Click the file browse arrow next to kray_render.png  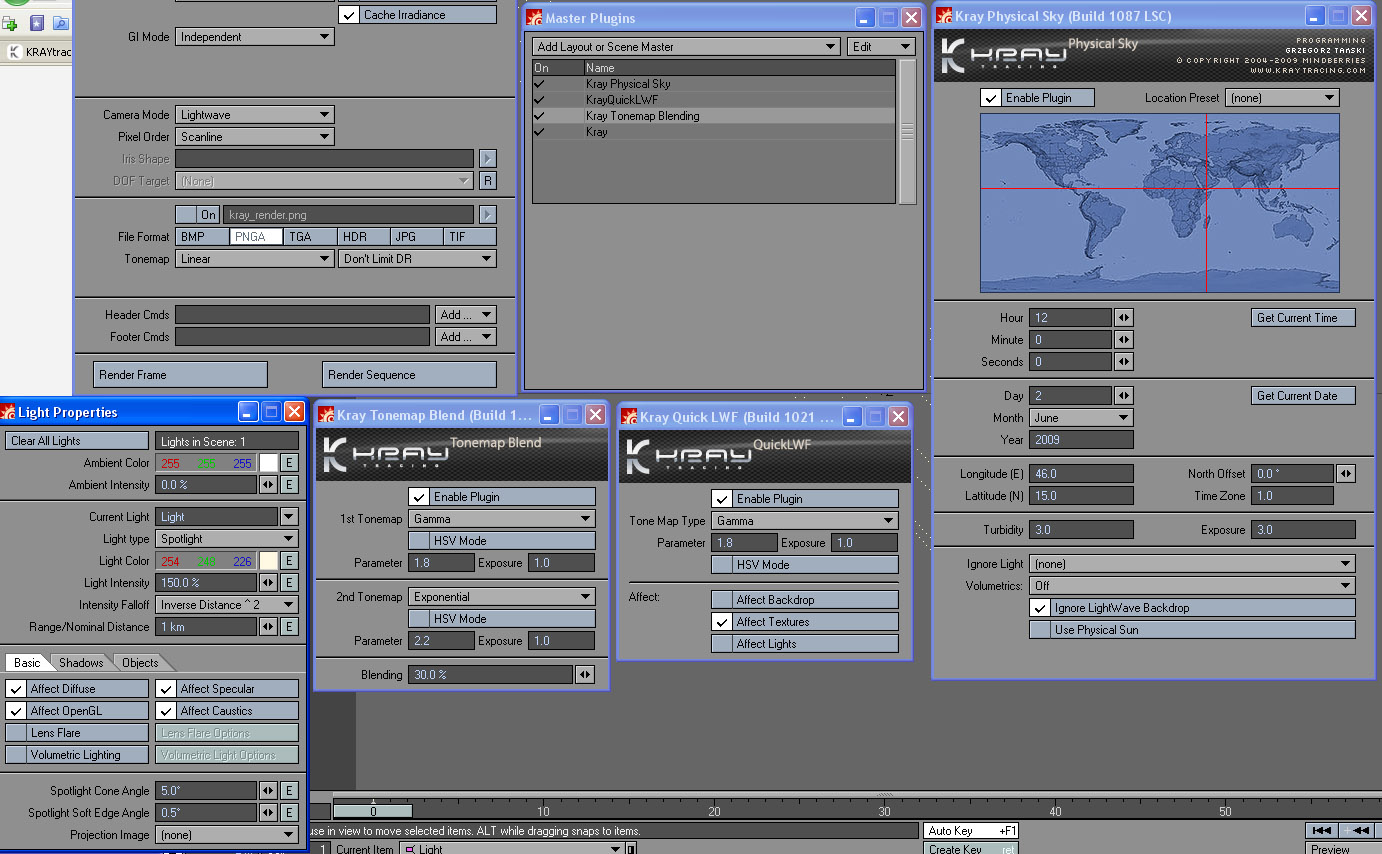click(x=487, y=215)
